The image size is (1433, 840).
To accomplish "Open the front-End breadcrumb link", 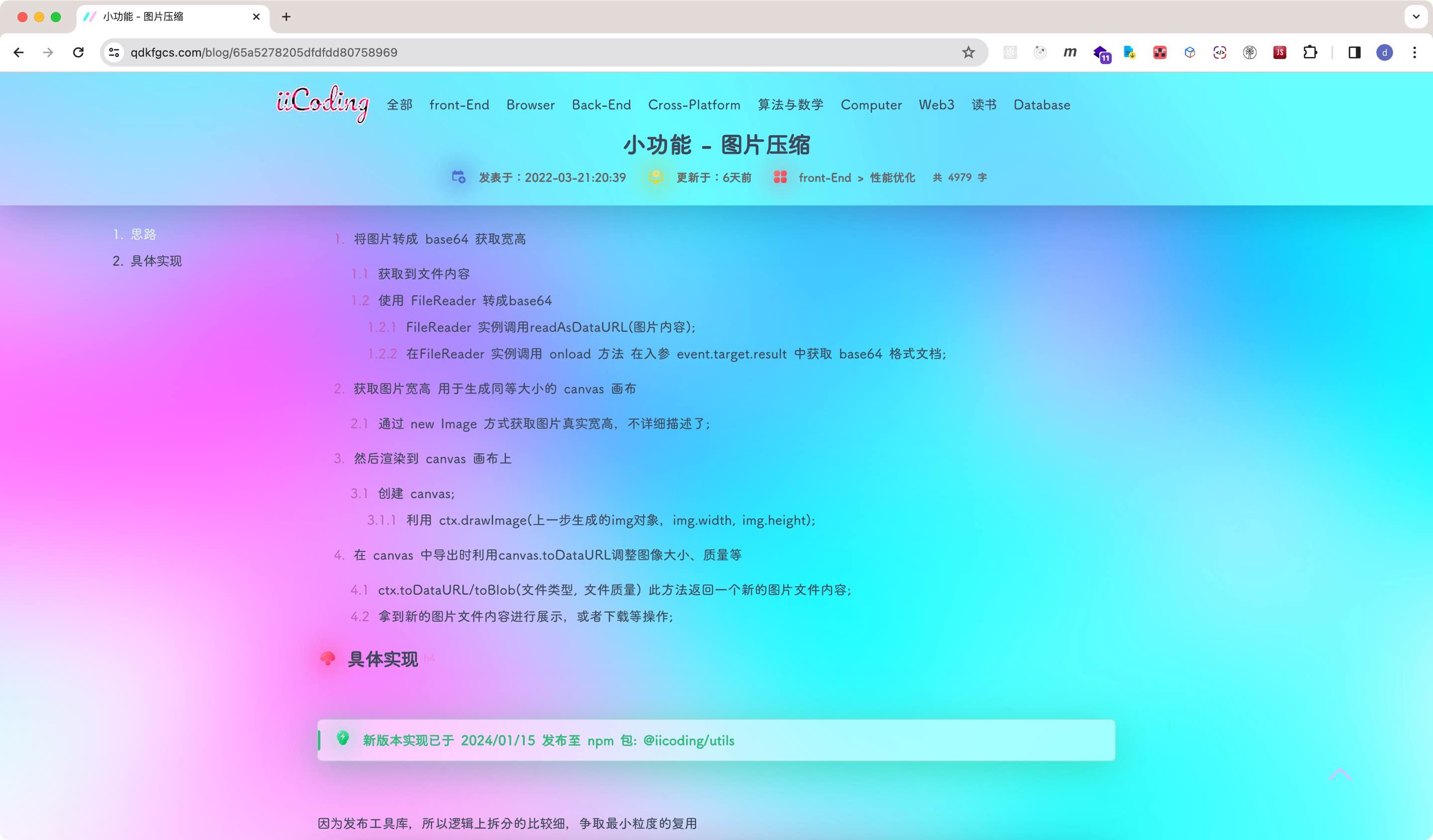I will click(824, 178).
